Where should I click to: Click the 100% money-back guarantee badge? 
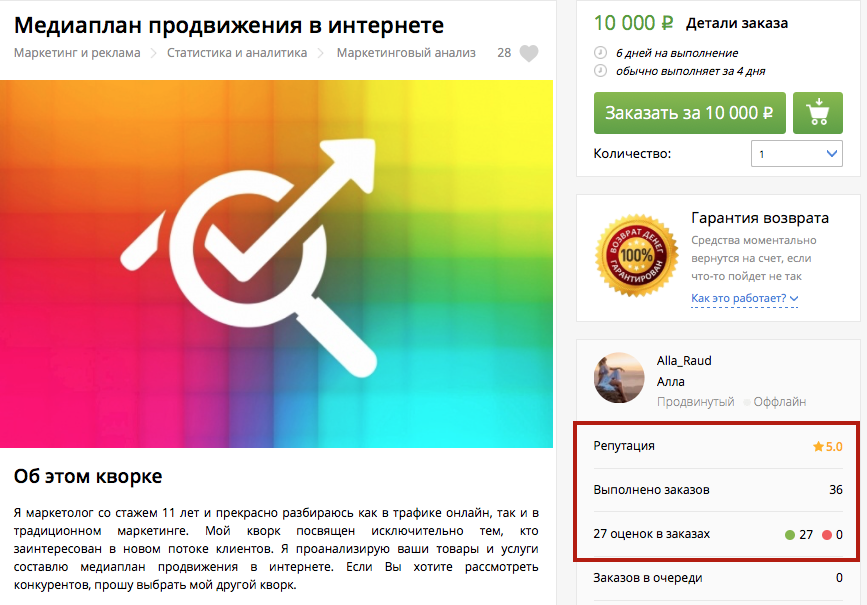636,255
